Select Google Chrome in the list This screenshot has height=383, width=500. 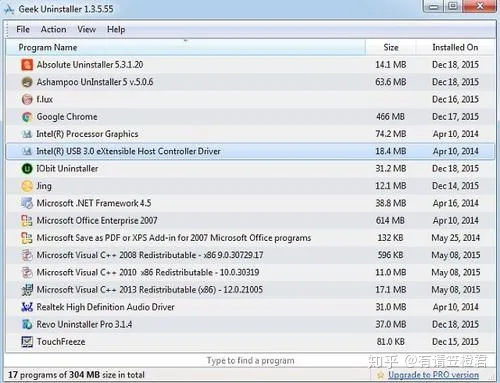point(67,117)
